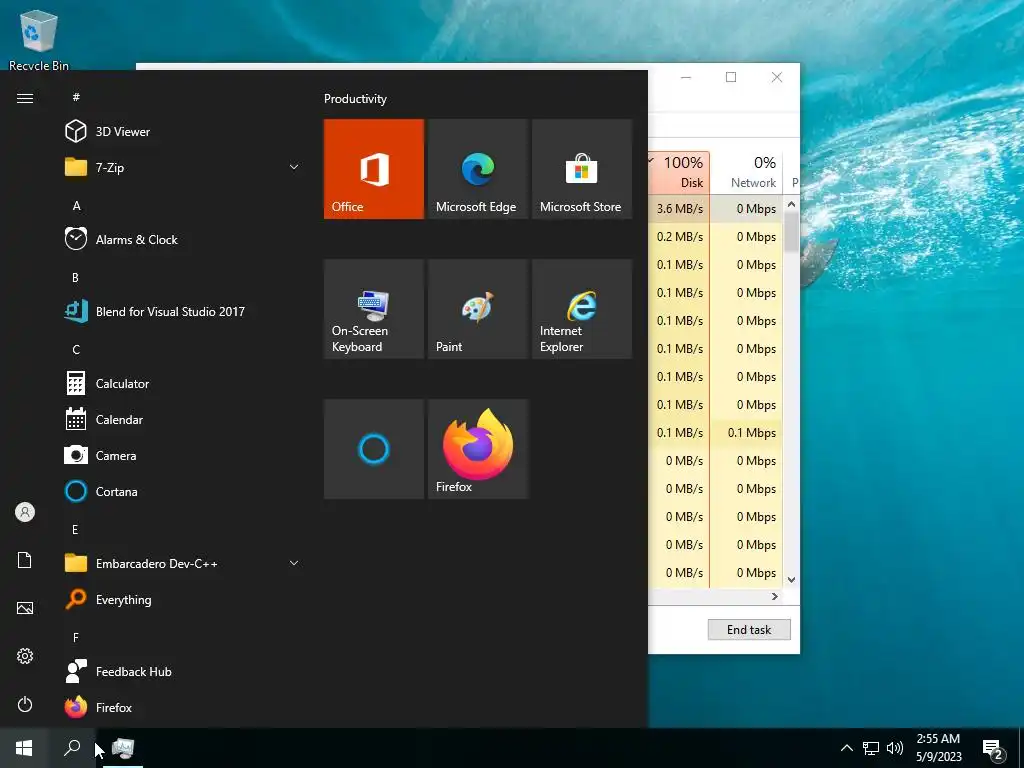1024x768 pixels.
Task: Click Task Manager scrollbar down arrow
Action: point(792,579)
